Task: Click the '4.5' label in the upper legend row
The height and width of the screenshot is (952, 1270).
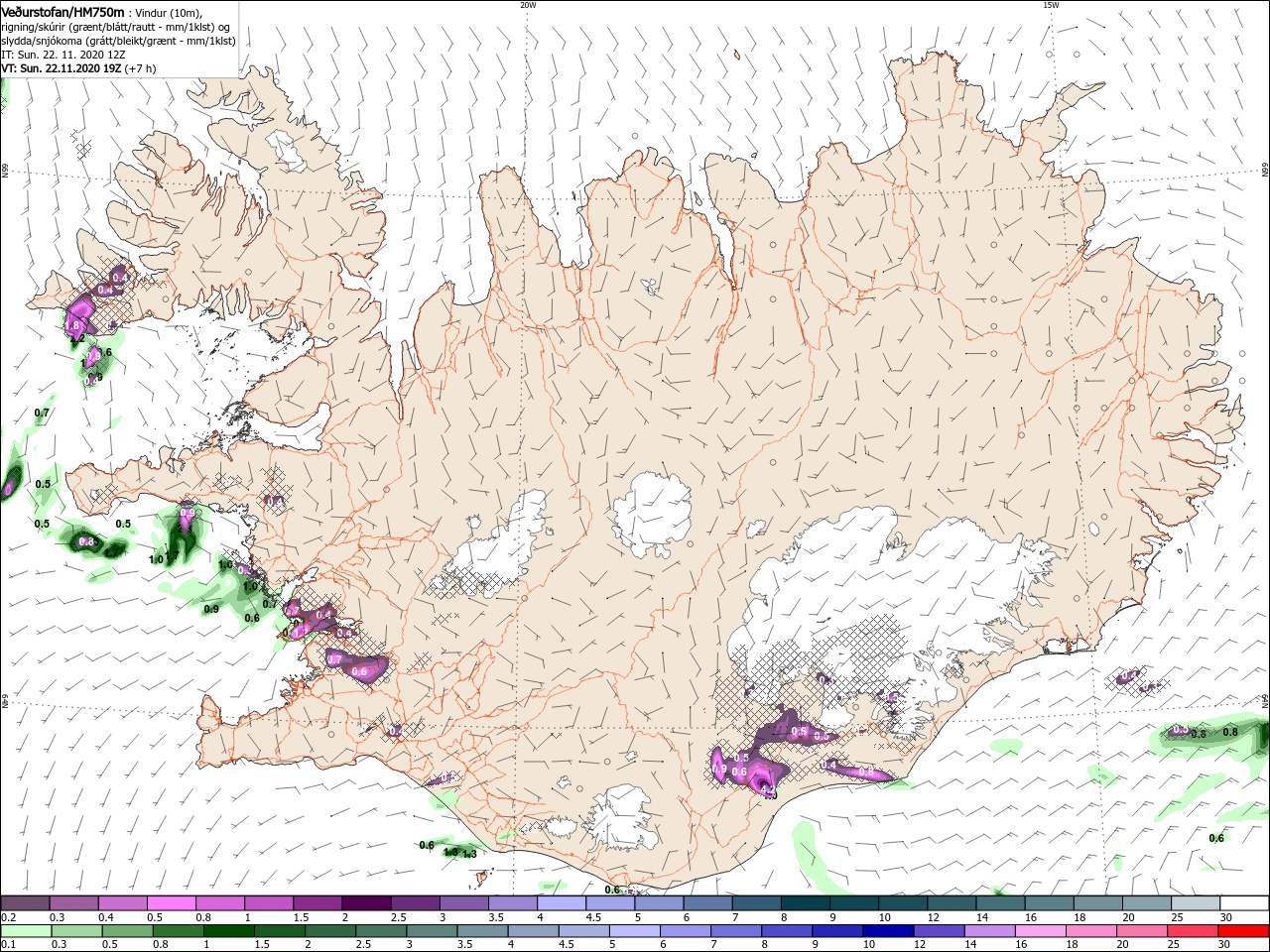Action: [x=592, y=917]
